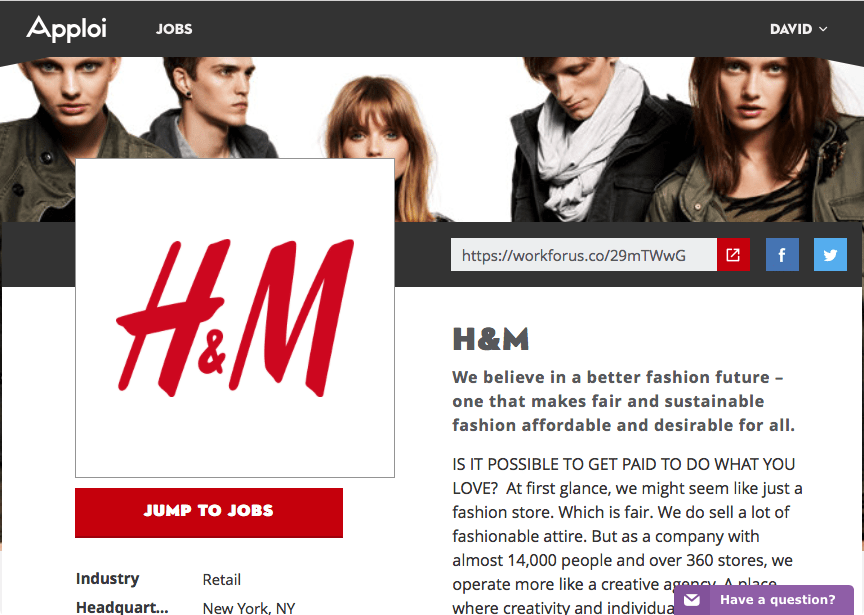Click the chevron next to DAVID
Screen dimensions: 864x615
click(x=823, y=29)
